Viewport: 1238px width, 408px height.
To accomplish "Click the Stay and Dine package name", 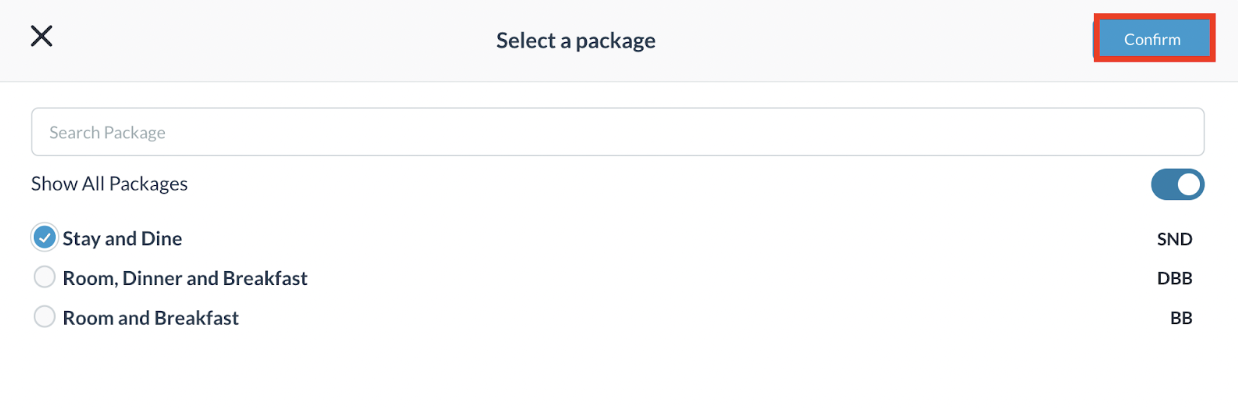I will pos(122,239).
